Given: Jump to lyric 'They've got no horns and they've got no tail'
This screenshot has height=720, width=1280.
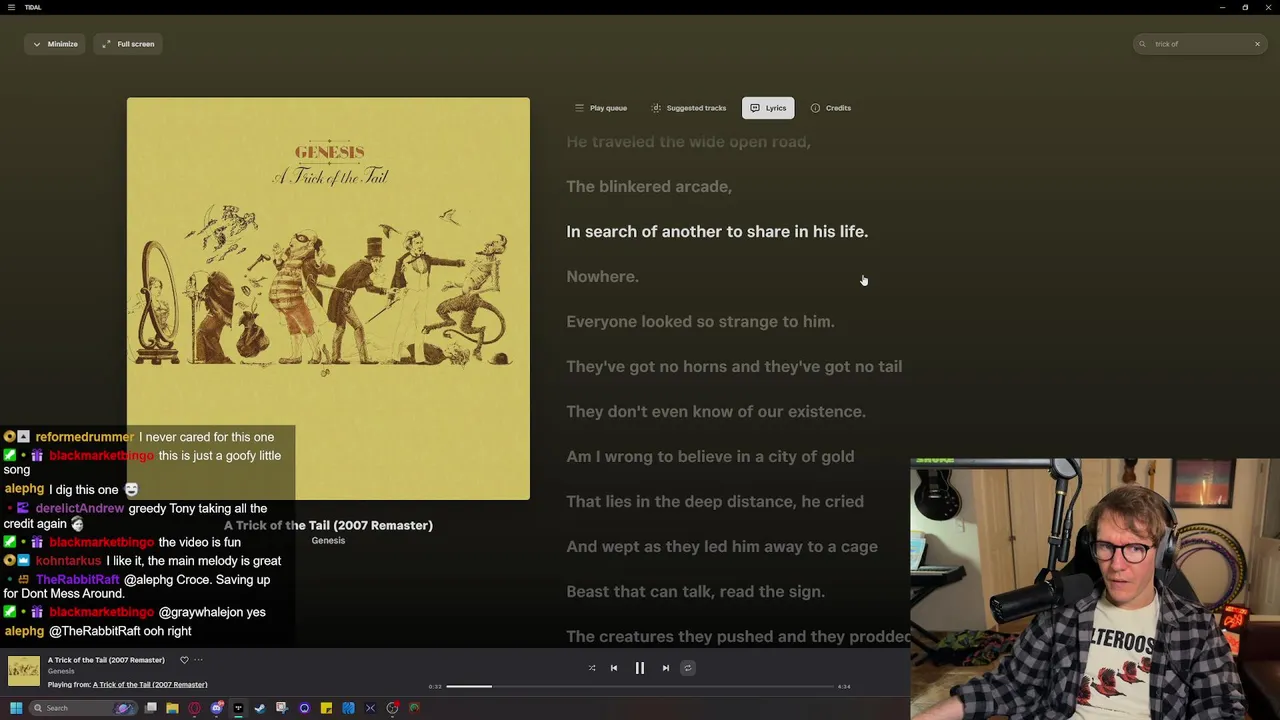Looking at the screenshot, I should pos(734,366).
